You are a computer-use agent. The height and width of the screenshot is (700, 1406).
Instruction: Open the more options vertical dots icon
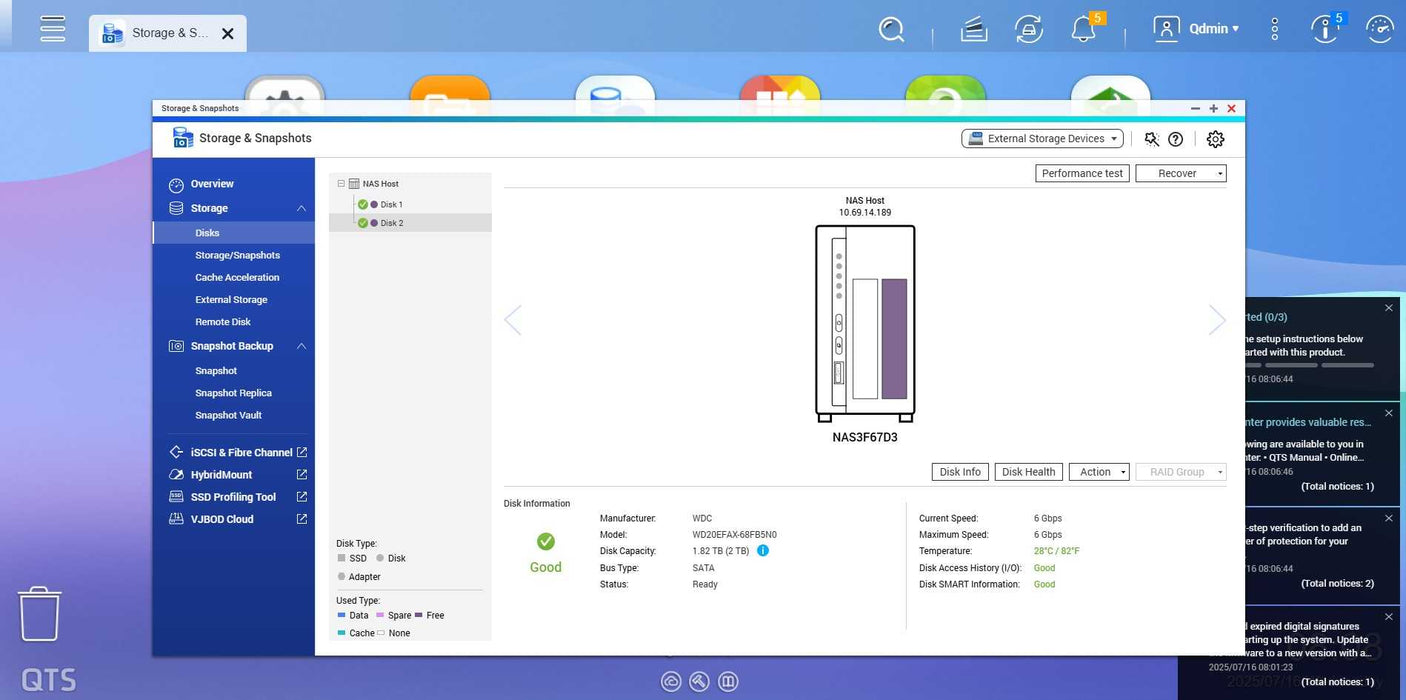pyautogui.click(x=1274, y=29)
